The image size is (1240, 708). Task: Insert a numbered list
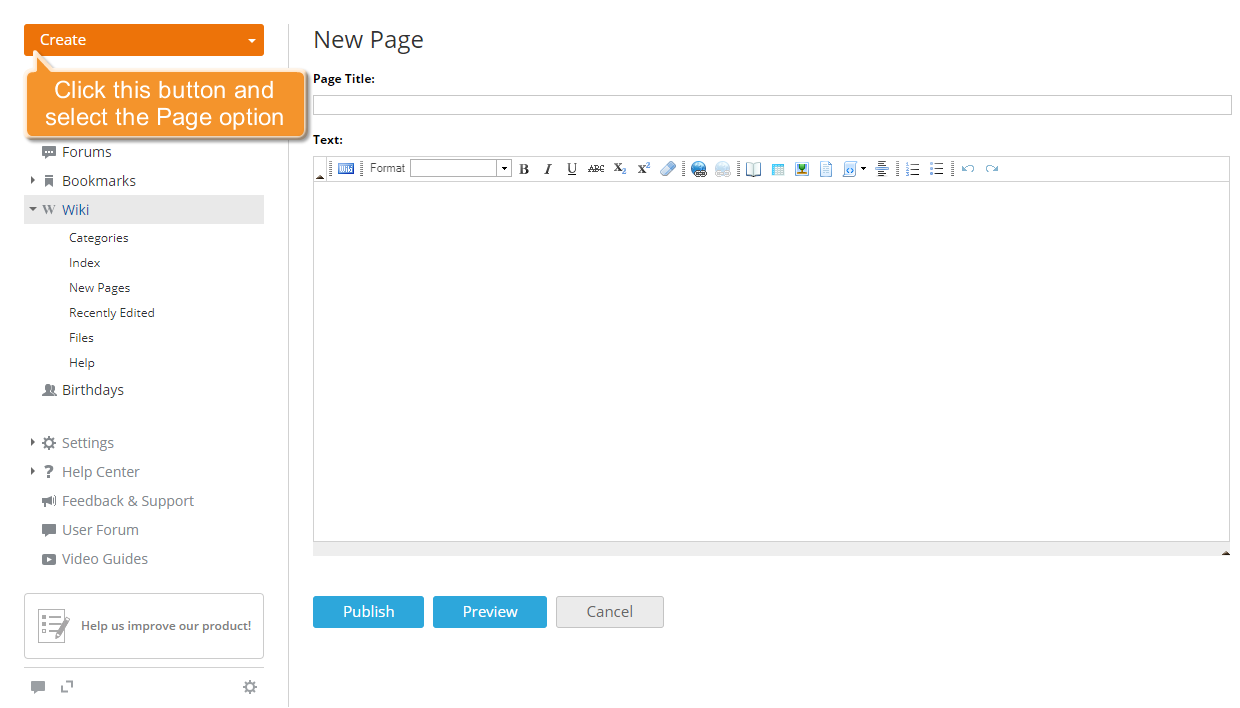coord(913,169)
